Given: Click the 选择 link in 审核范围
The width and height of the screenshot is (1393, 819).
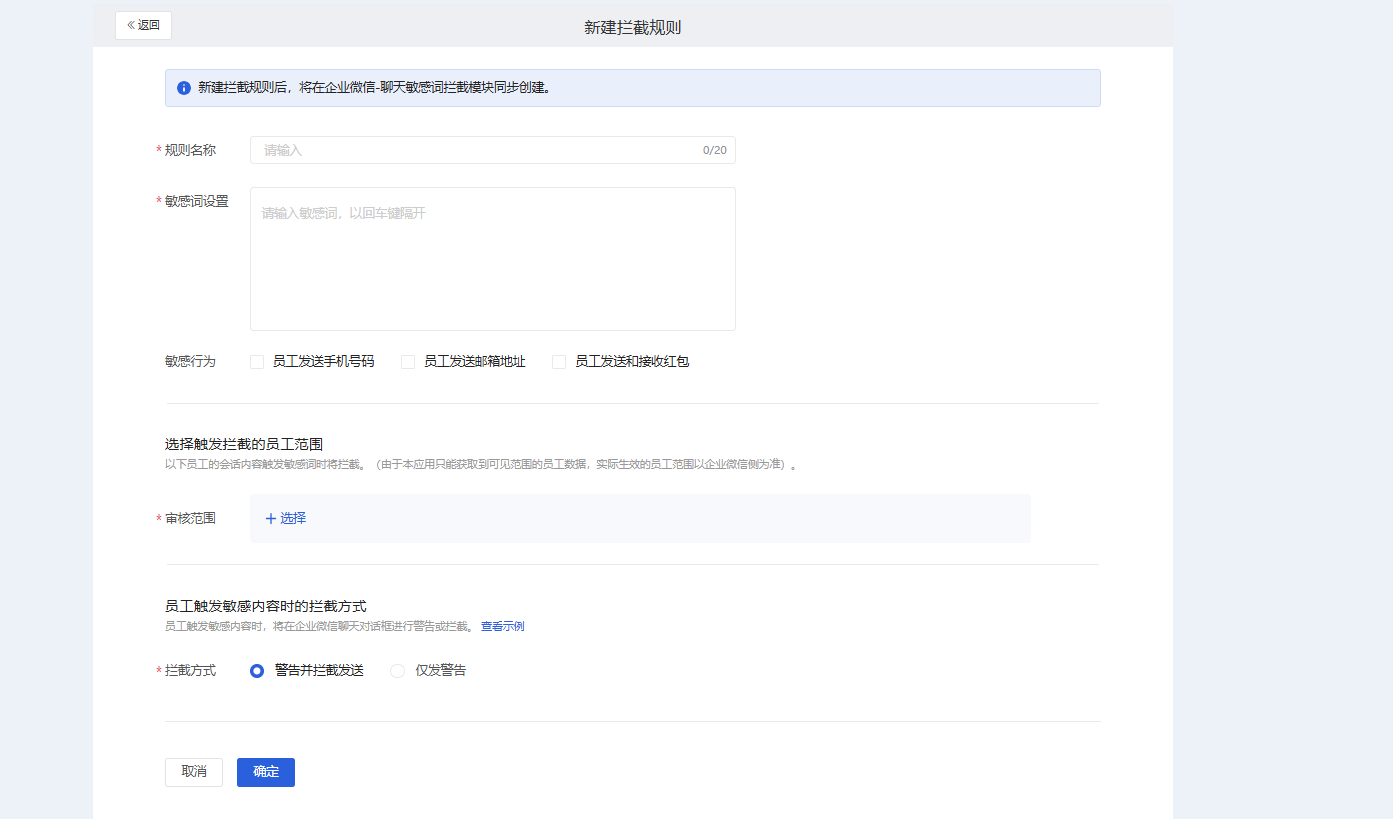Looking at the screenshot, I should [x=285, y=518].
